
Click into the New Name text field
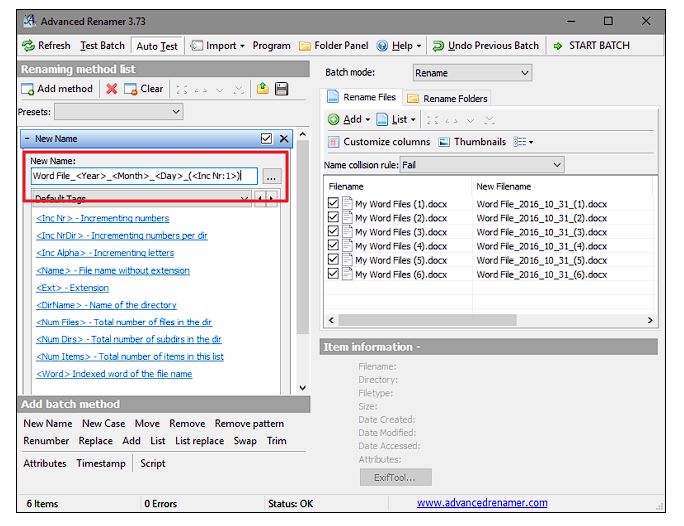pyautogui.click(x=142, y=176)
